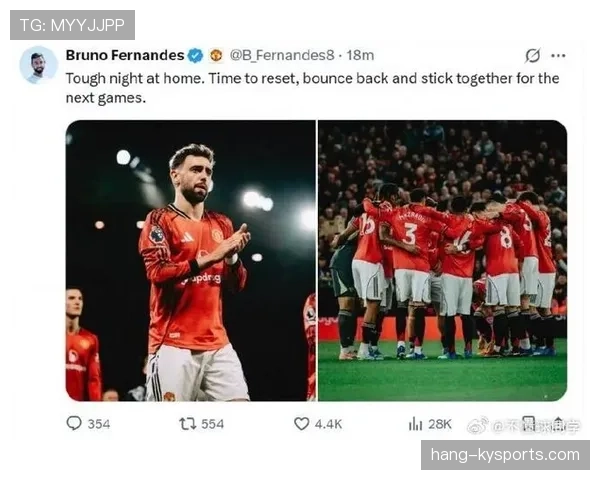This screenshot has width=600, height=480.
Task: Open the three-dot more options menu
Action: (558, 56)
